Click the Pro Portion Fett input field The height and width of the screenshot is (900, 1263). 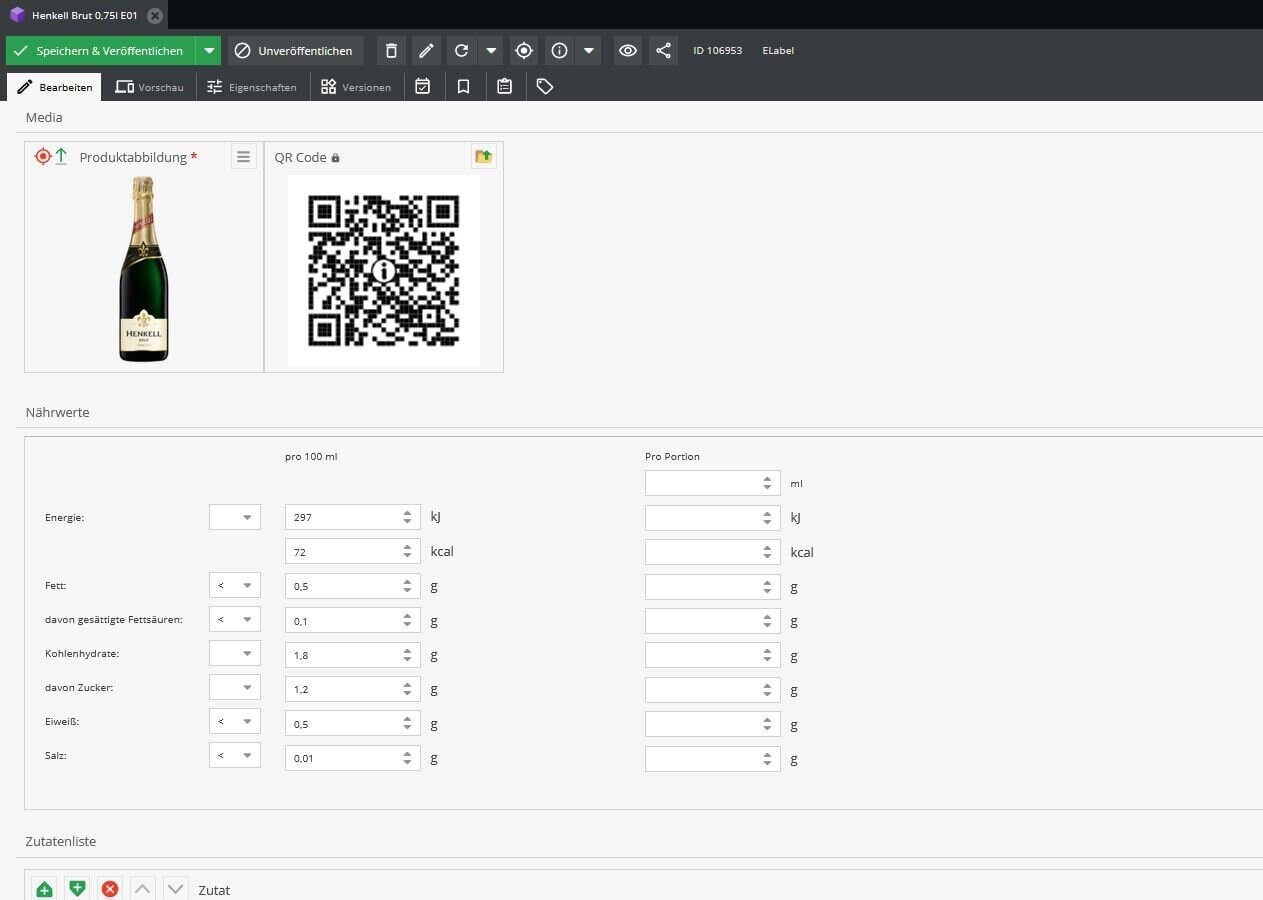(x=713, y=586)
